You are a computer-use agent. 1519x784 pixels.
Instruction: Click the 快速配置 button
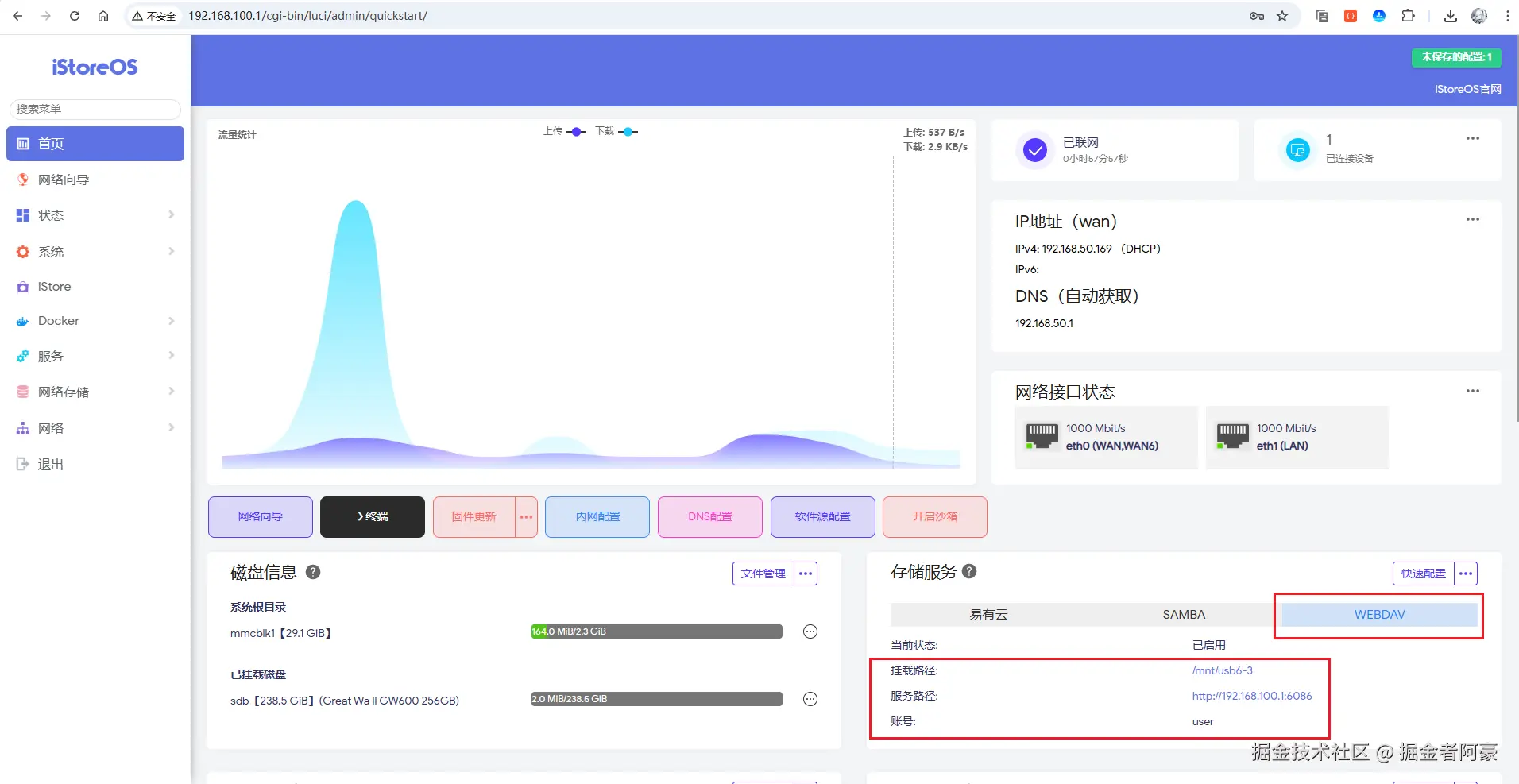pos(1424,574)
